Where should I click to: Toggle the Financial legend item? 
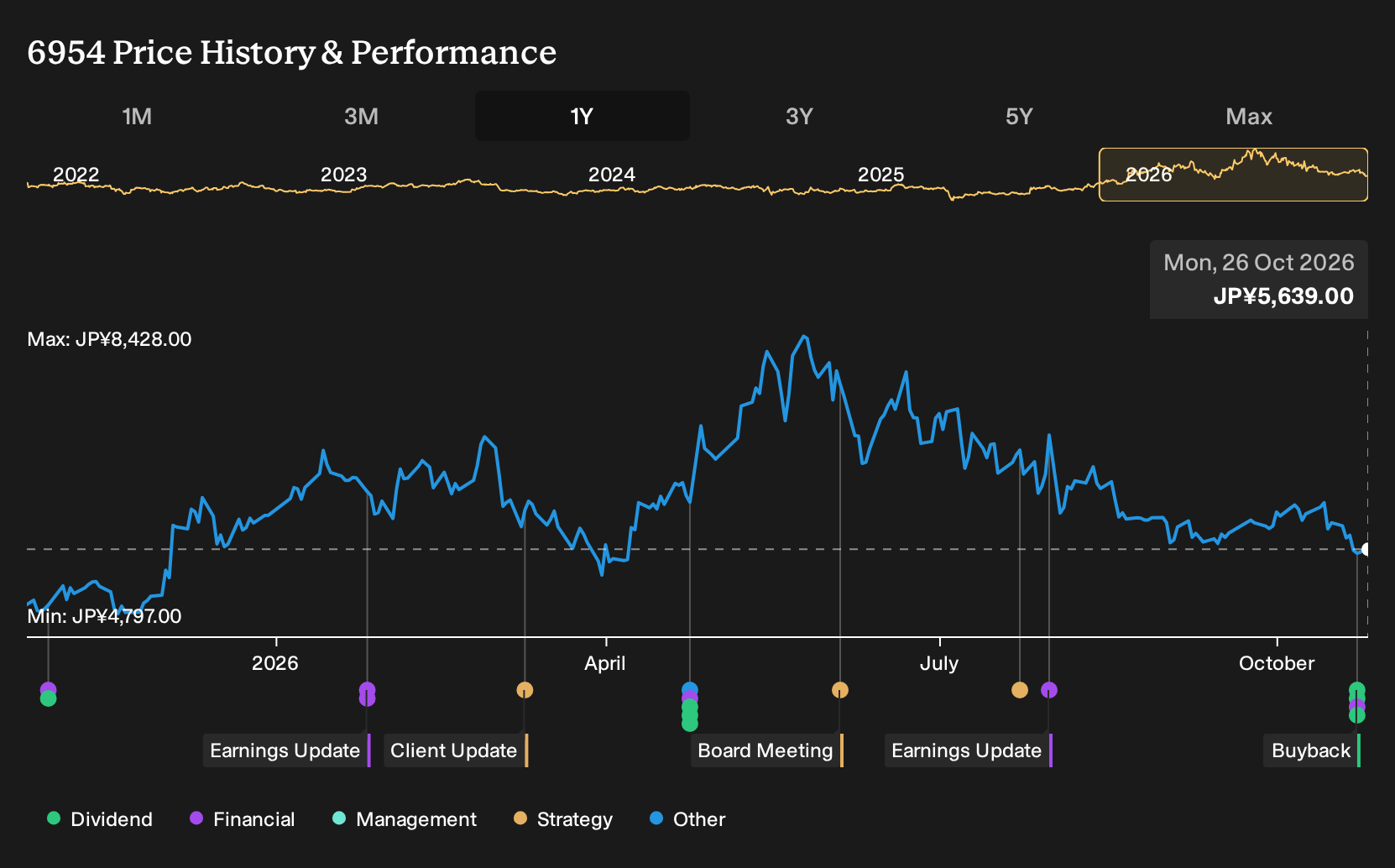click(x=243, y=819)
